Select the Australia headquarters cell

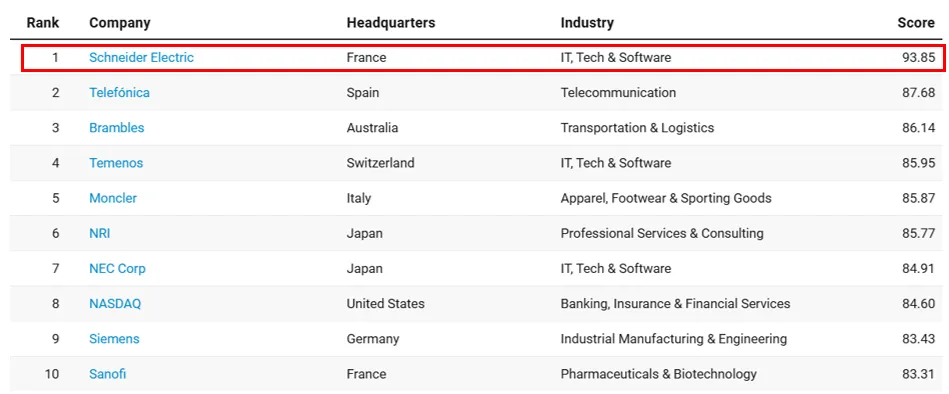click(x=372, y=128)
